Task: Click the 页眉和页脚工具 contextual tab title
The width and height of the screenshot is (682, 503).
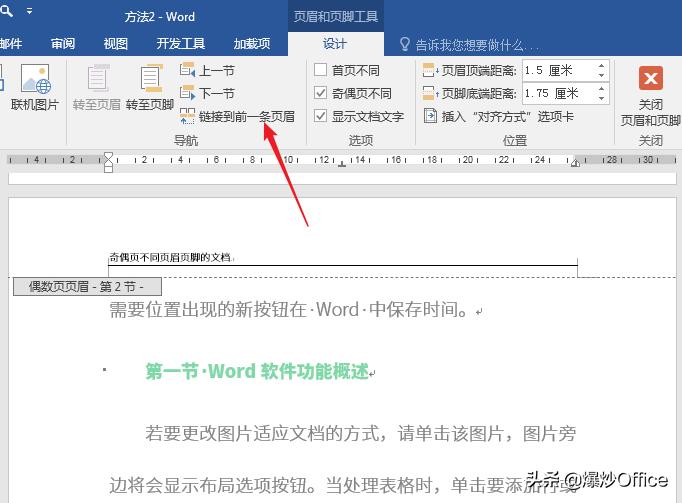Action: [336, 17]
